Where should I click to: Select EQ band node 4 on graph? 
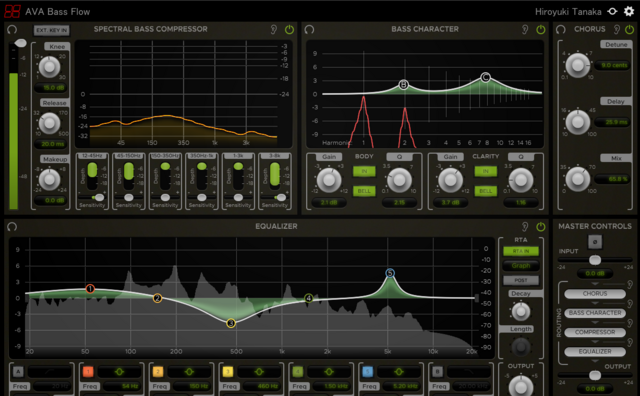tap(309, 298)
